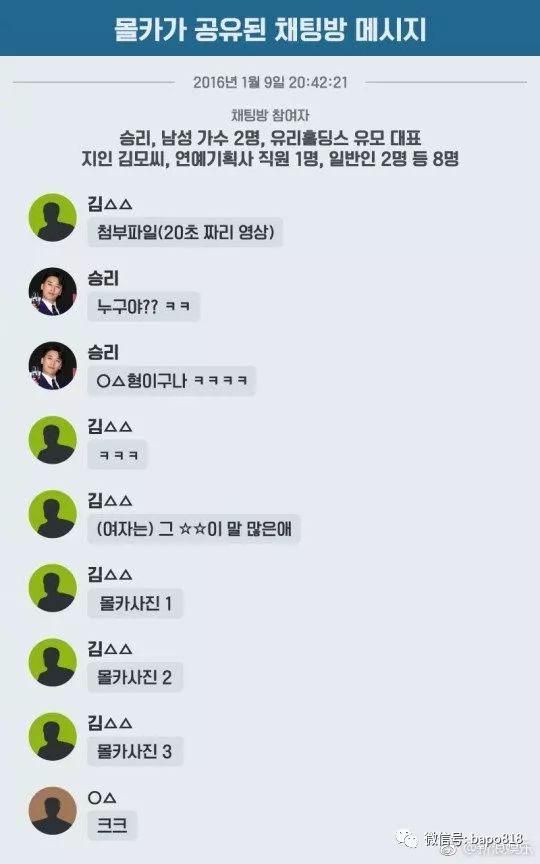Select the (여자는) 그 ☆☆이 말 많은애 bubble
Viewport: 540px width, 864px height.
tap(194, 529)
